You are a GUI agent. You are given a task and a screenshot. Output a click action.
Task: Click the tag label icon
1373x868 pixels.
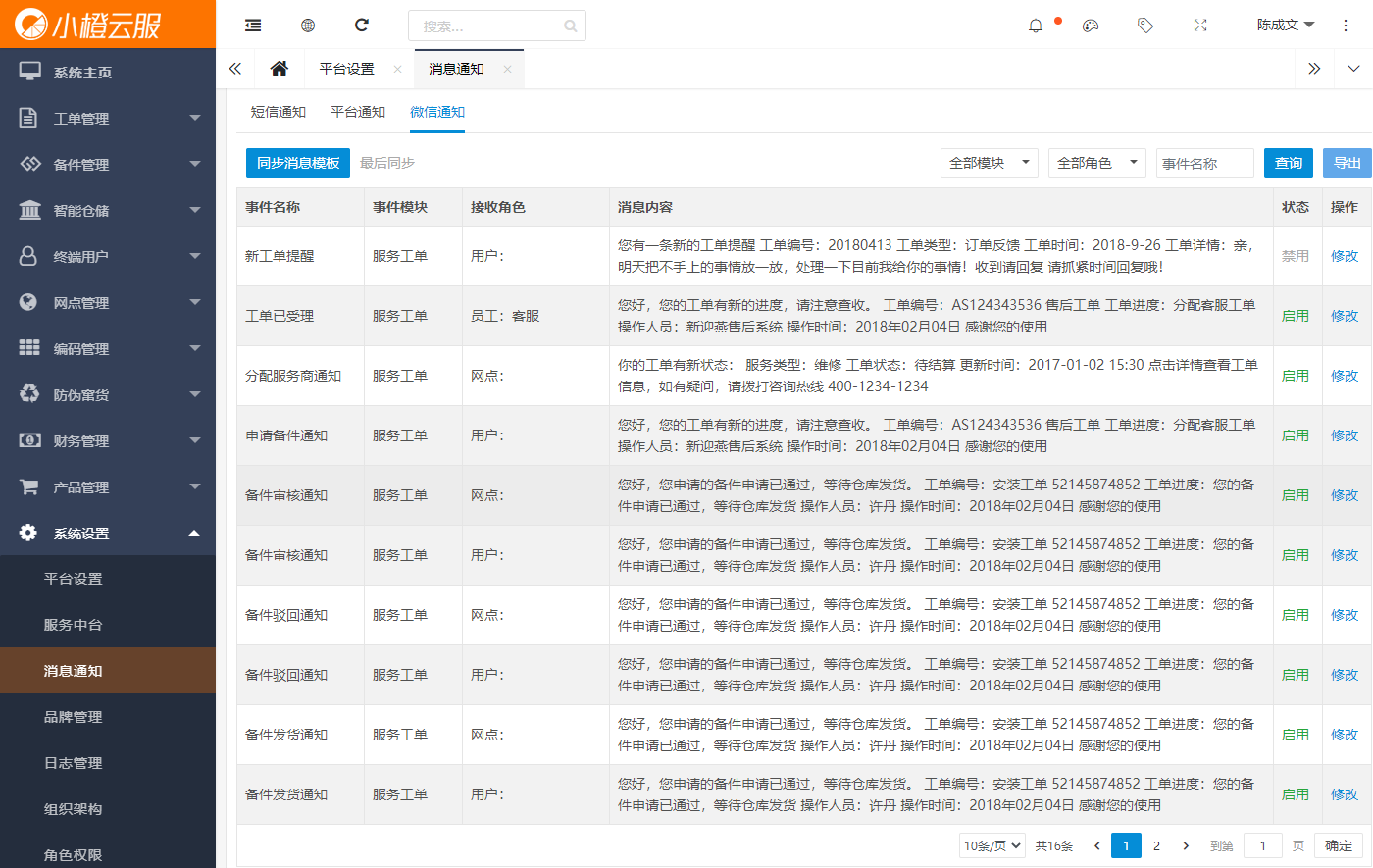pyautogui.click(x=1145, y=26)
